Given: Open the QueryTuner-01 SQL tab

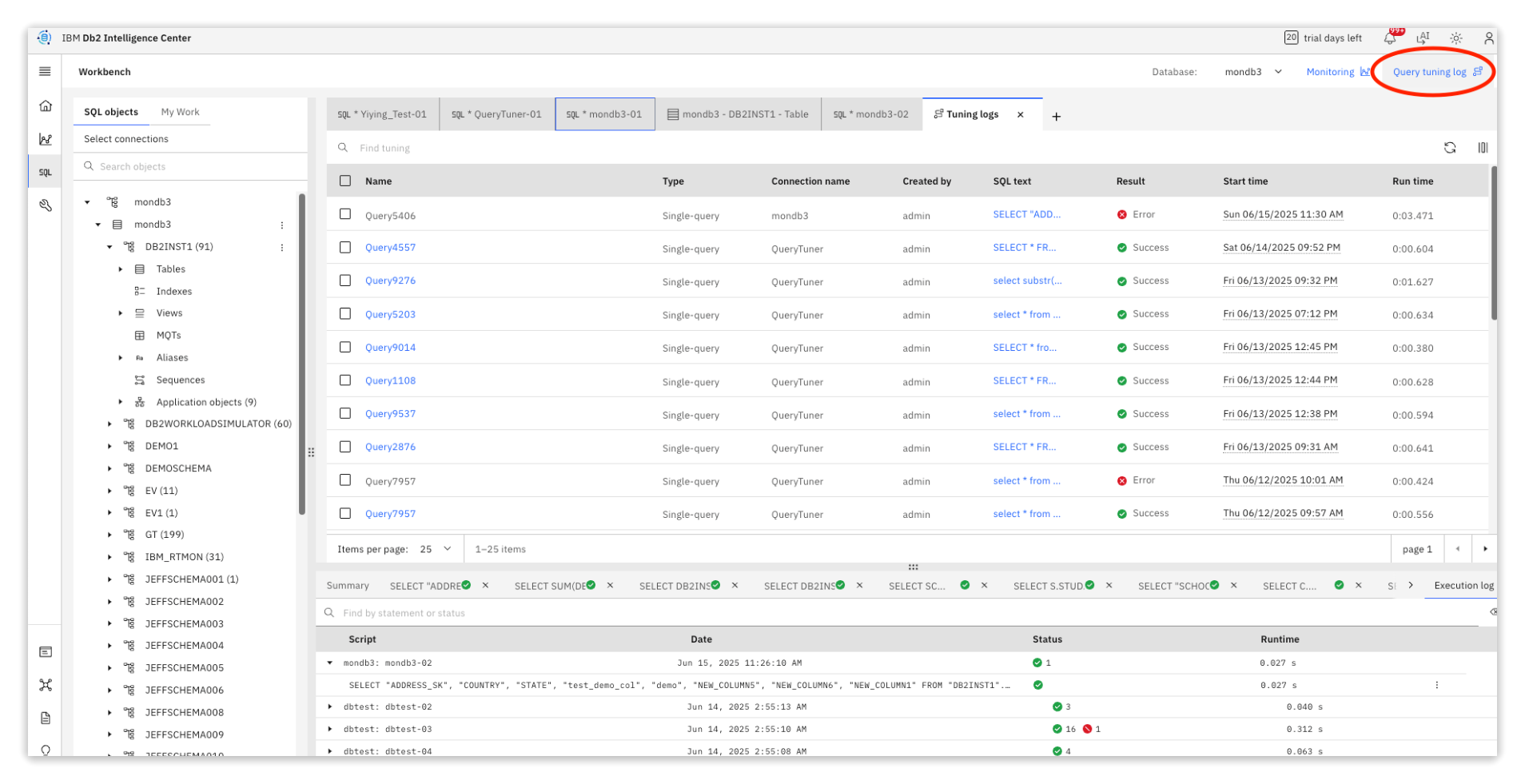Looking at the screenshot, I should coord(496,114).
